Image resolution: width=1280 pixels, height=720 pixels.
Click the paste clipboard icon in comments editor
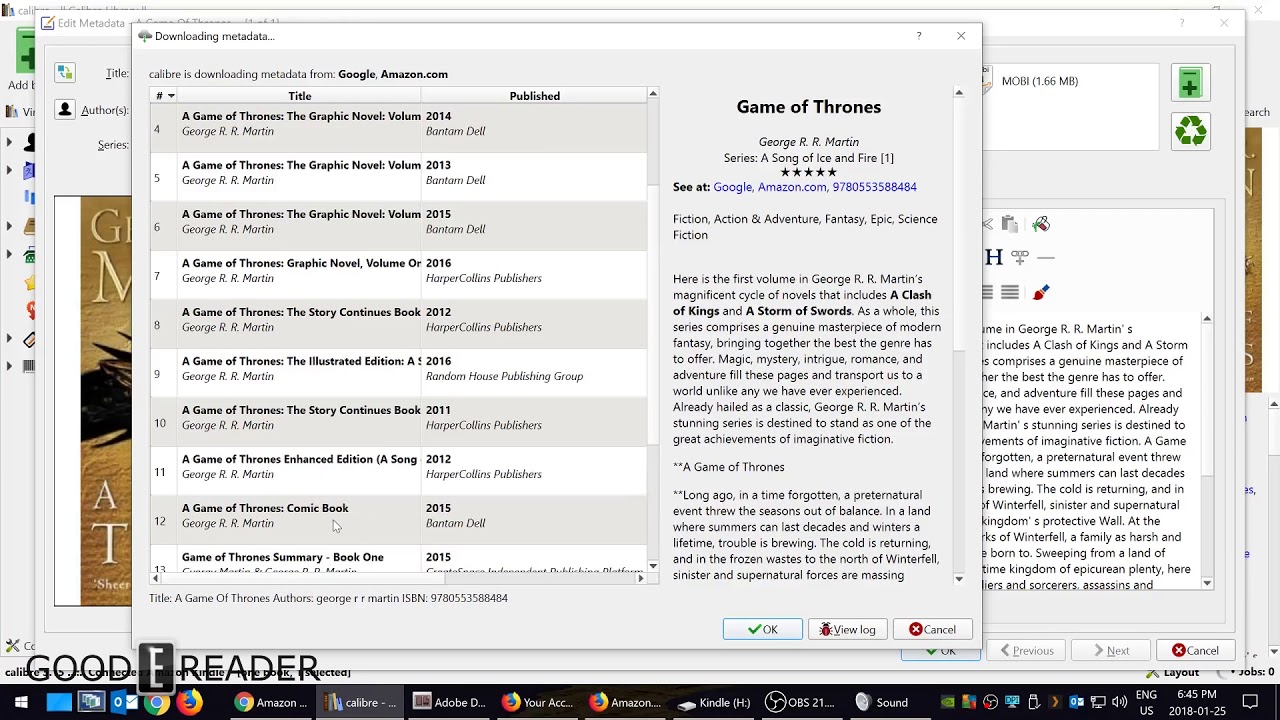click(x=1009, y=224)
